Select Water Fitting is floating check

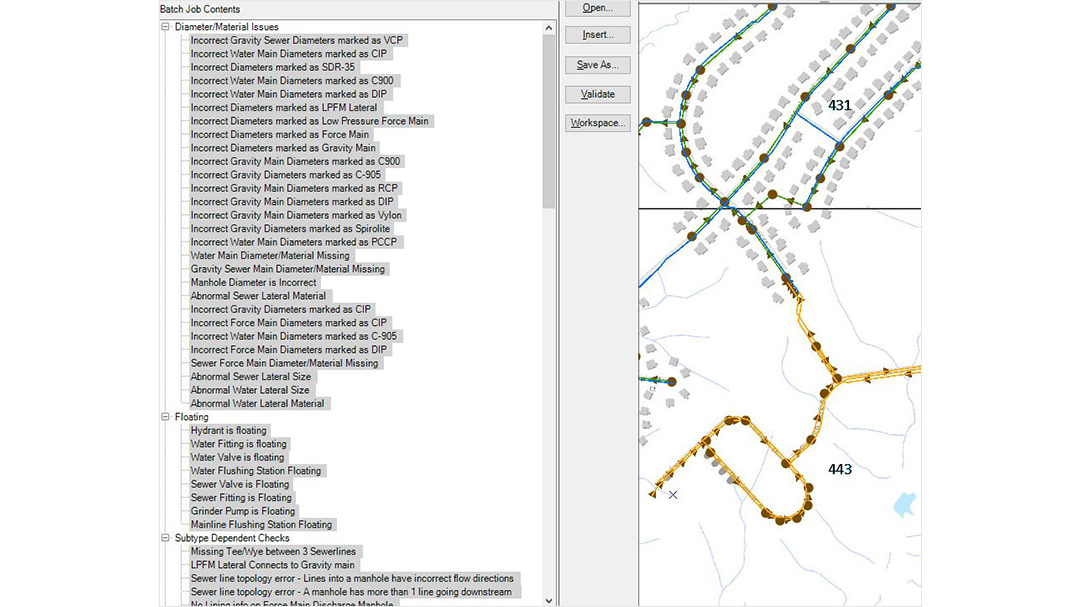tap(238, 444)
